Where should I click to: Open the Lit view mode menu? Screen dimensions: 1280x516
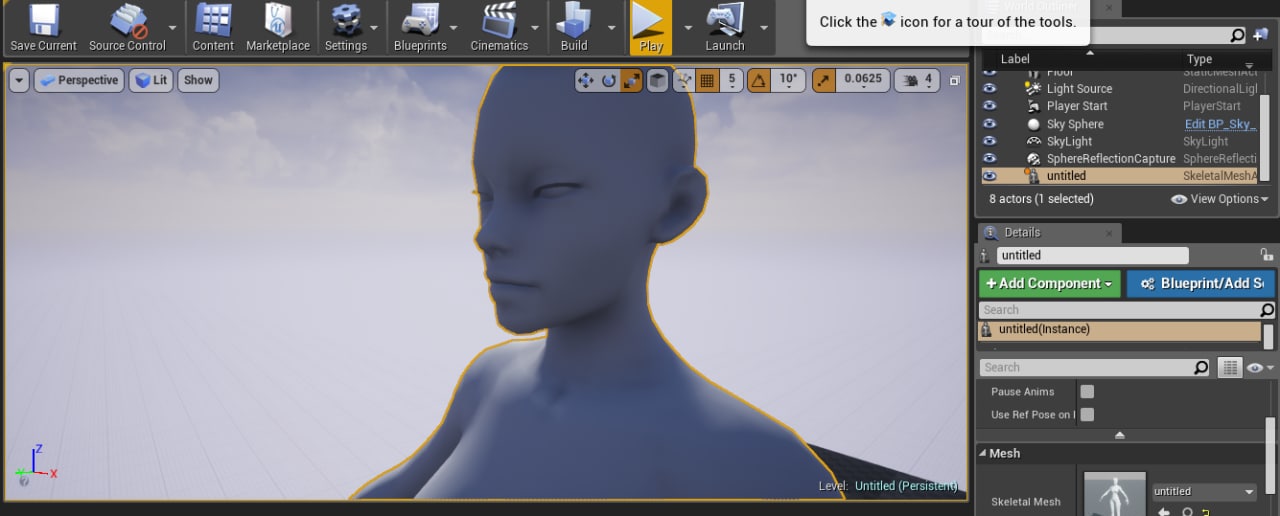(x=151, y=80)
